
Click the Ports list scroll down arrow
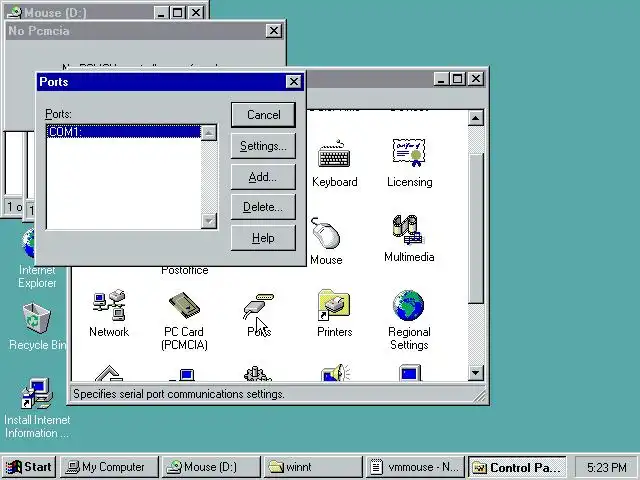pyautogui.click(x=209, y=221)
